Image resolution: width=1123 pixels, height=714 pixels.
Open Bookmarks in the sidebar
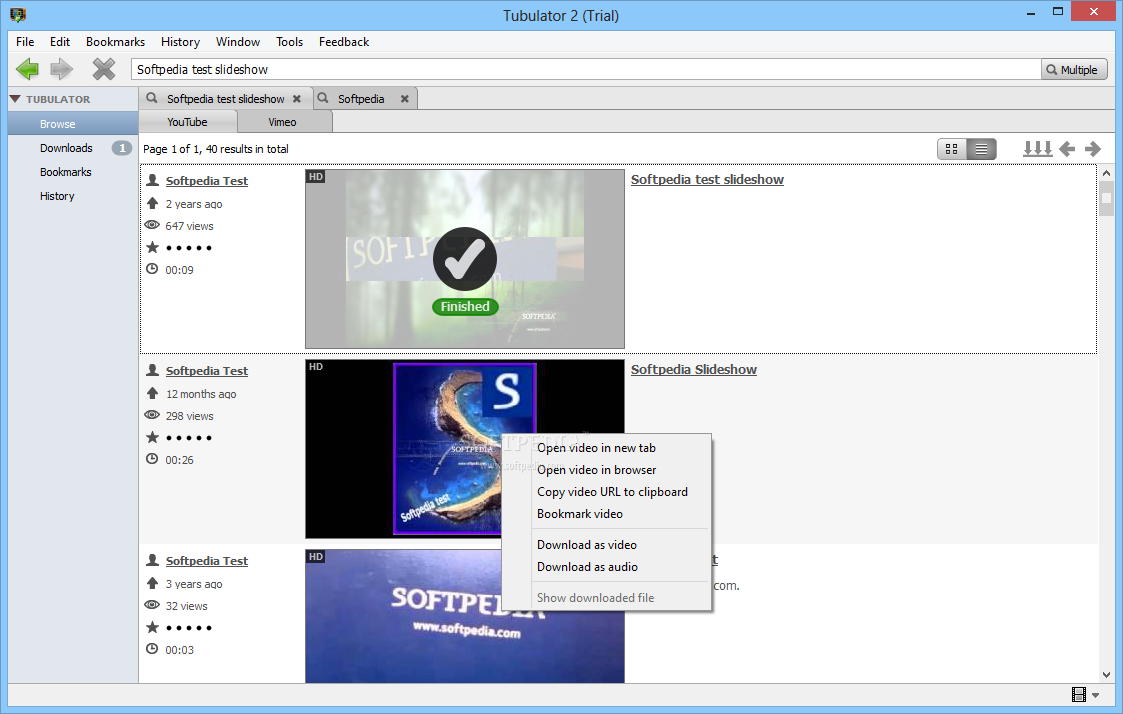click(66, 172)
